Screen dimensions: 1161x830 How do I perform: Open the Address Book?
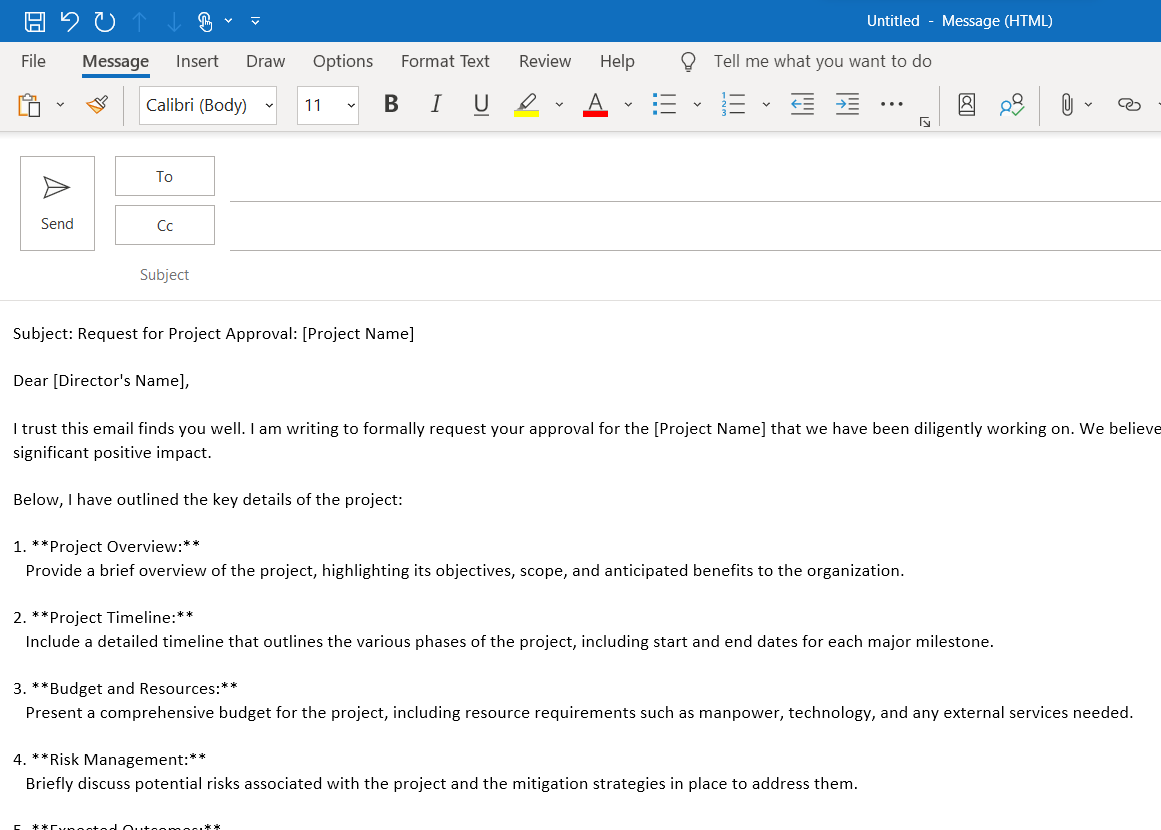coord(966,104)
